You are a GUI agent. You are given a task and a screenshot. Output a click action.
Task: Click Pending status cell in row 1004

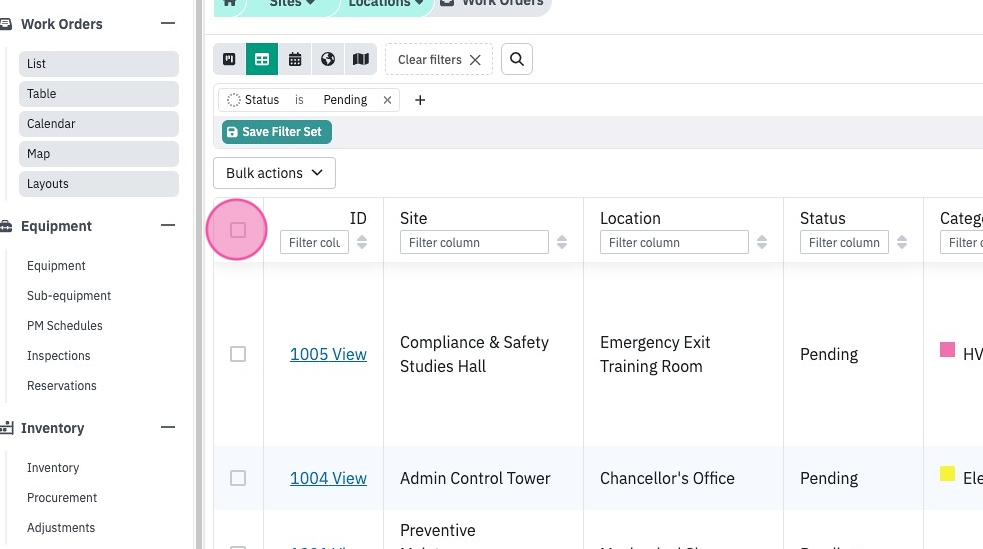829,478
